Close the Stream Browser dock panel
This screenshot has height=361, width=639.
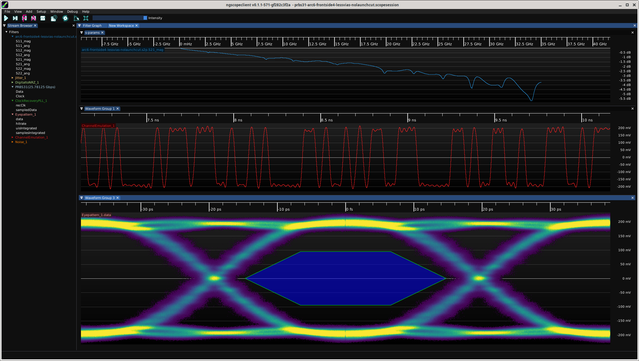point(73,25)
